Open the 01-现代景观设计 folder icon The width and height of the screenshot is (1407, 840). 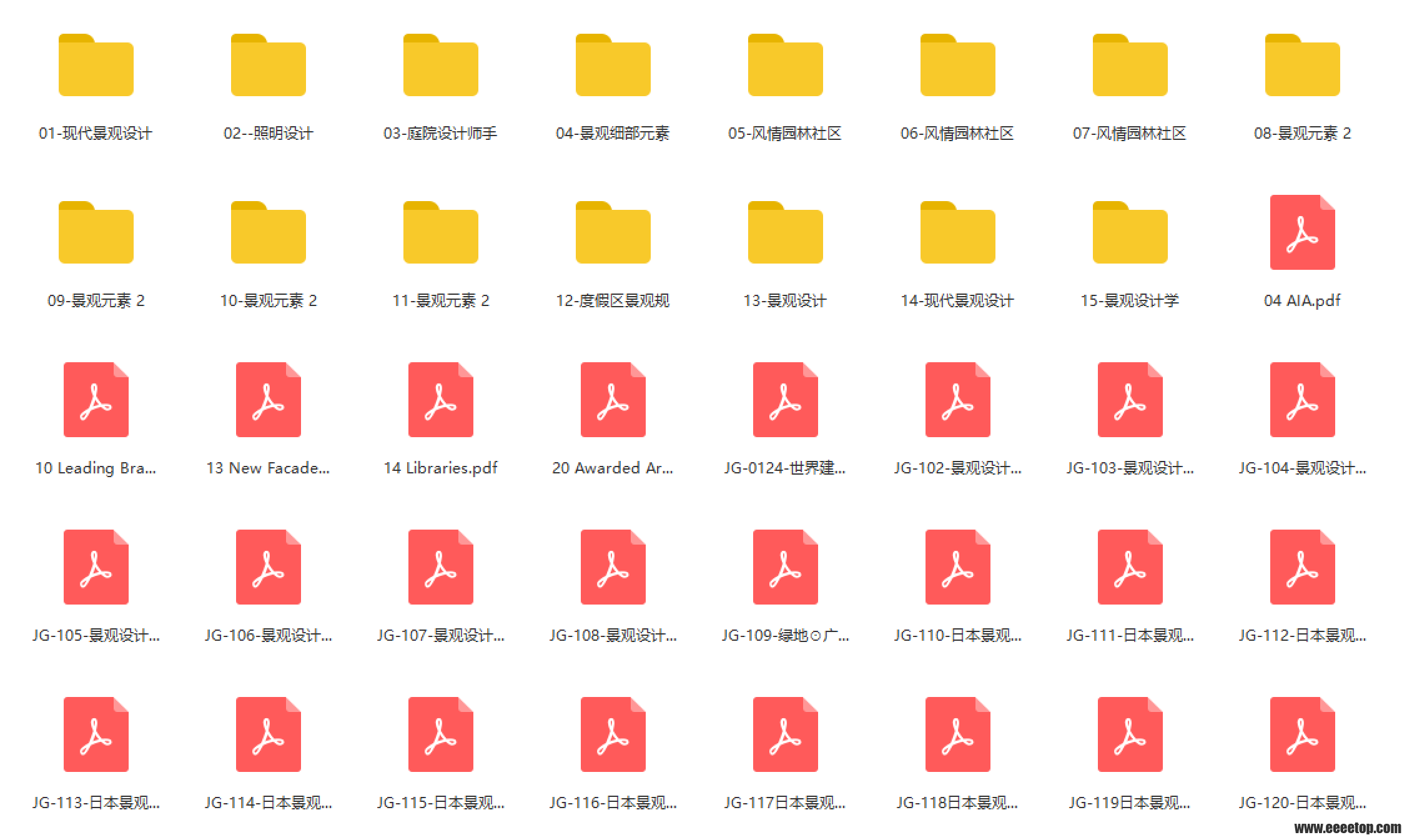[96, 65]
